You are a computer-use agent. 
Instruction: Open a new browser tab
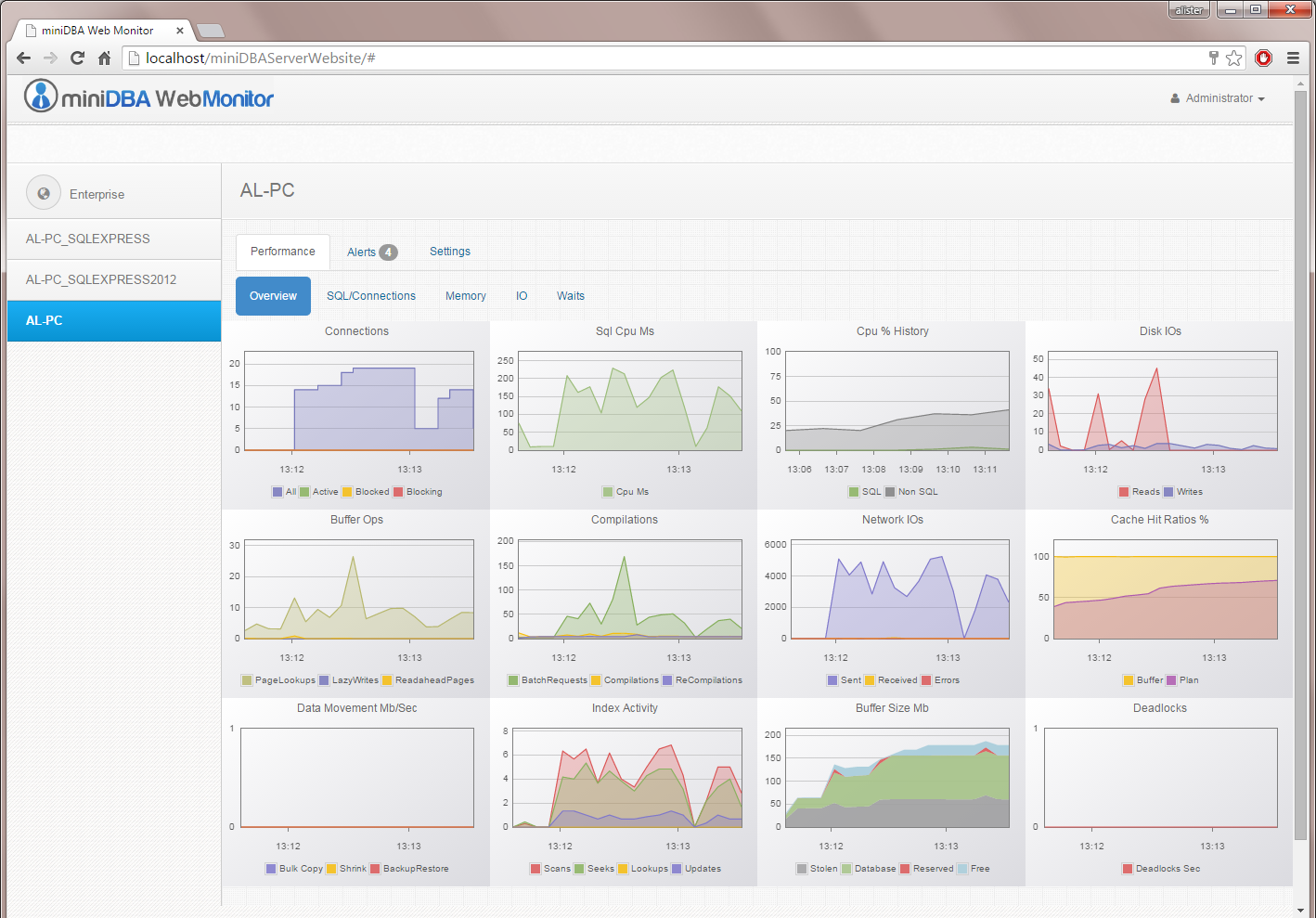coord(211,31)
